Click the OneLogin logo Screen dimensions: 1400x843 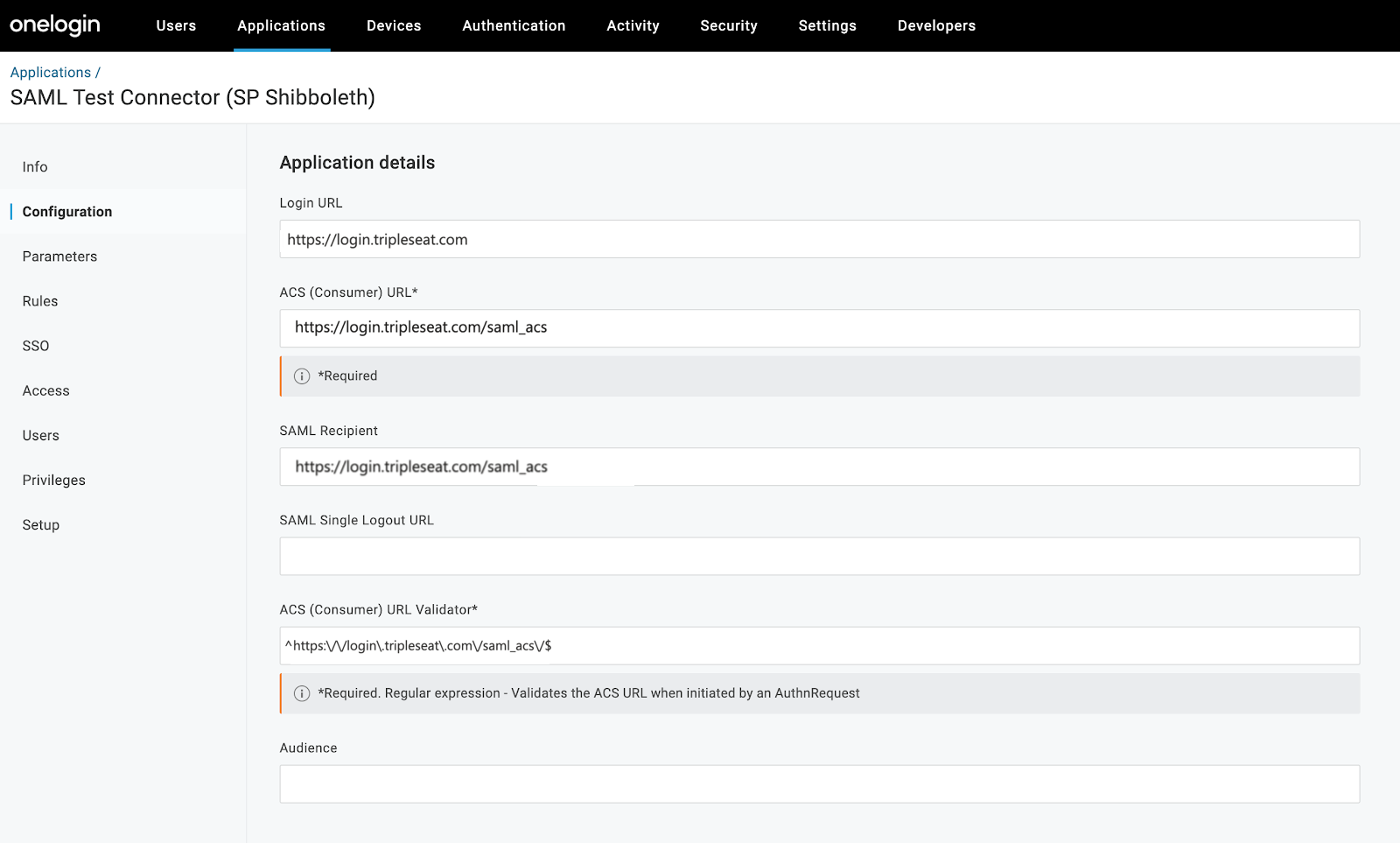pos(55,25)
